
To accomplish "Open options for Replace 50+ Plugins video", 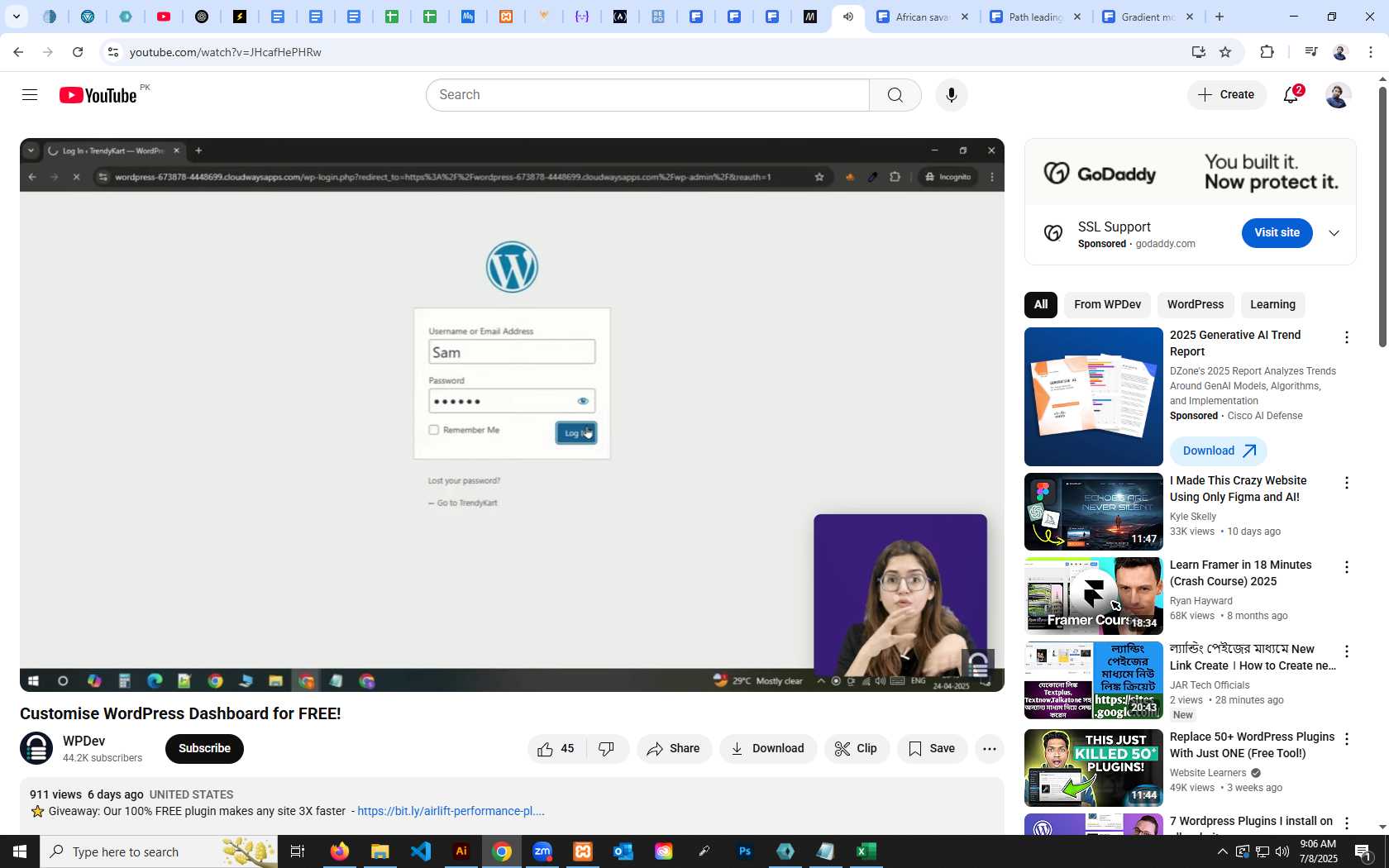I will [1347, 739].
